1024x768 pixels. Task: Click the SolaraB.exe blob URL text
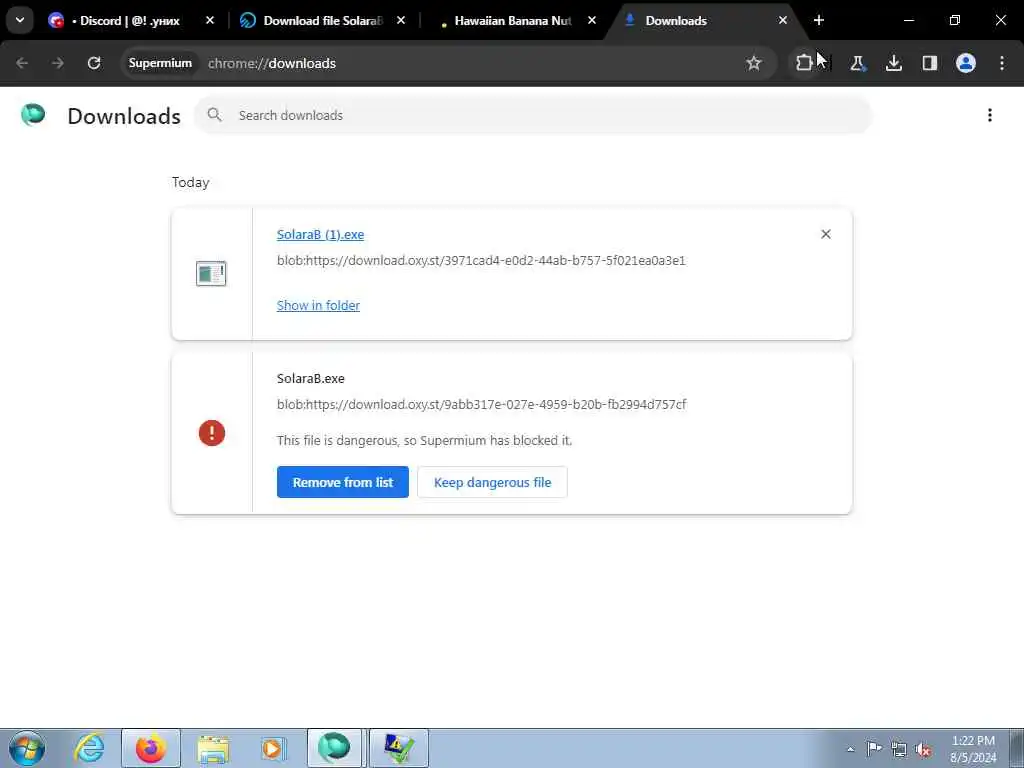(x=481, y=404)
